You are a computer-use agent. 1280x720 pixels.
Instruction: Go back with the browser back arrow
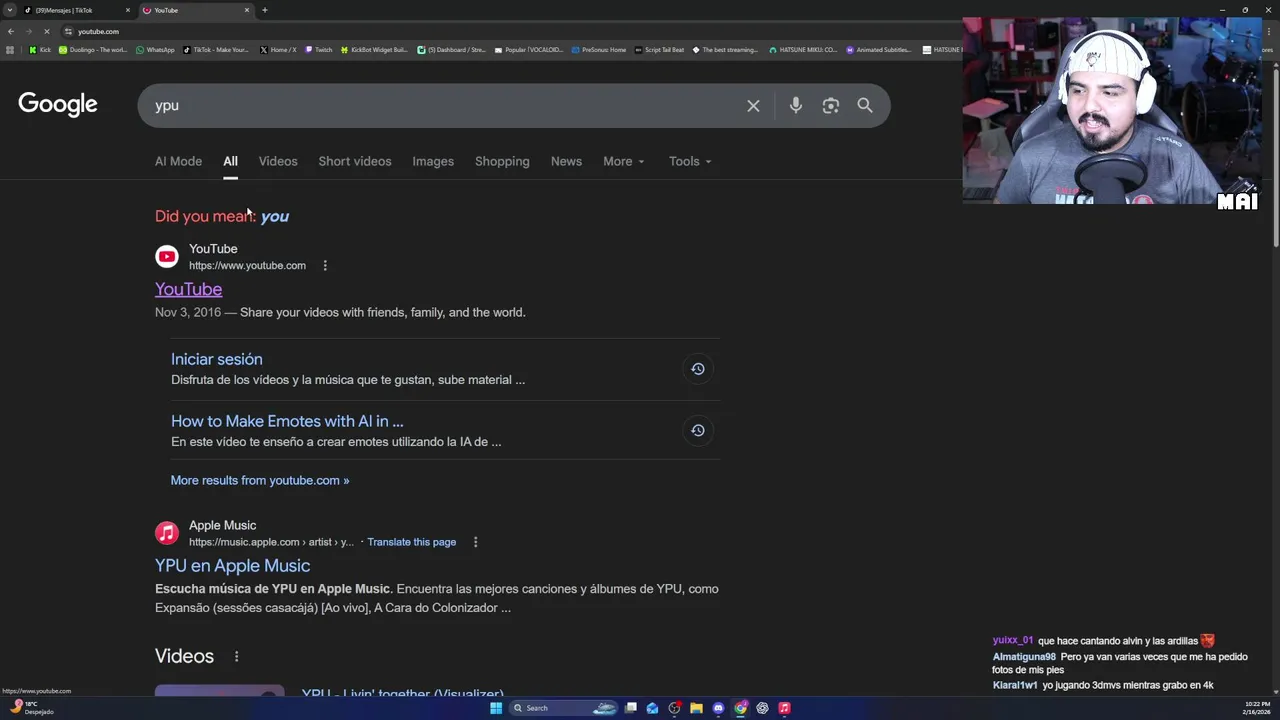(11, 31)
